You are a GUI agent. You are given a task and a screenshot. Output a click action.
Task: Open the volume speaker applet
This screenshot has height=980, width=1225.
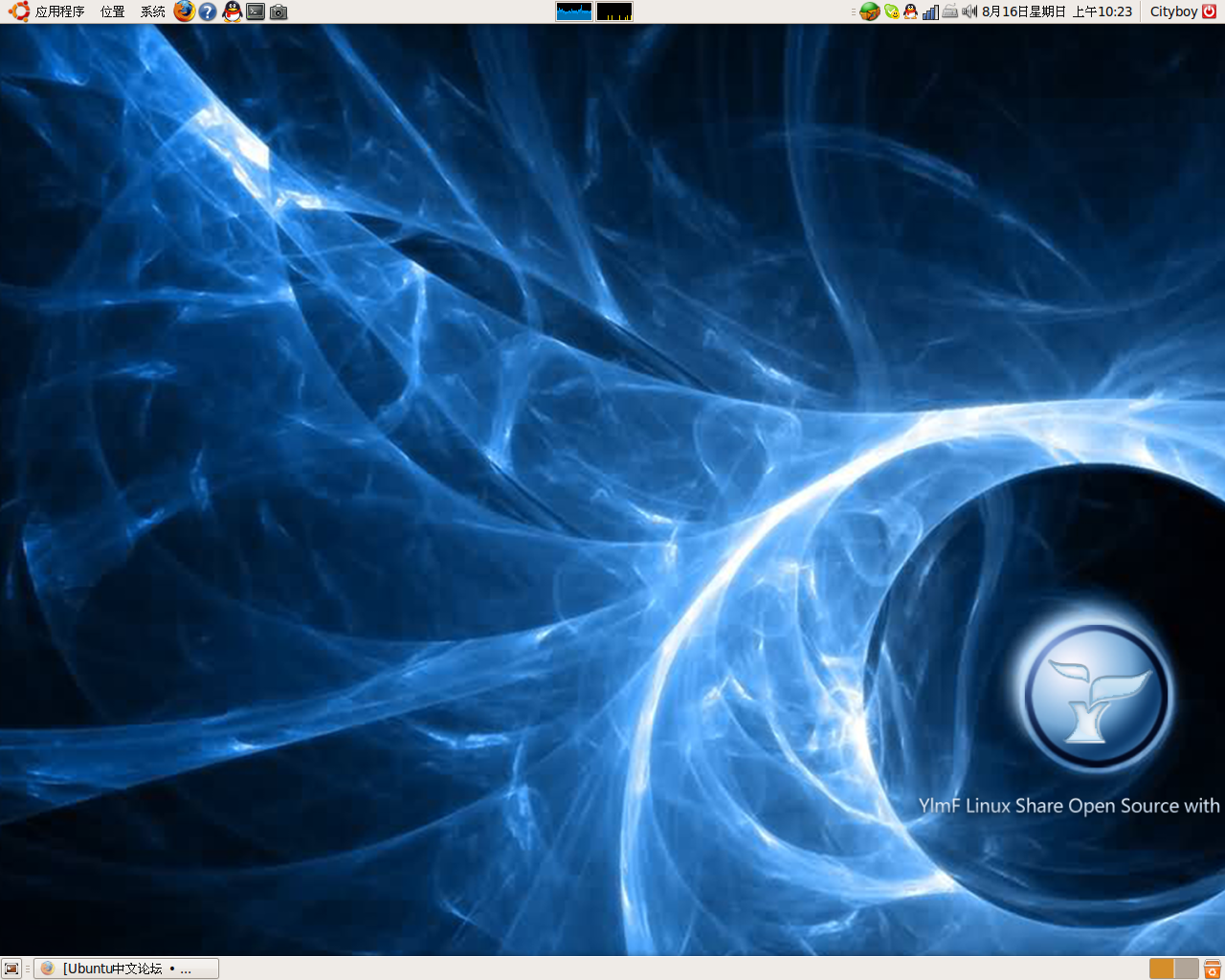click(x=969, y=11)
